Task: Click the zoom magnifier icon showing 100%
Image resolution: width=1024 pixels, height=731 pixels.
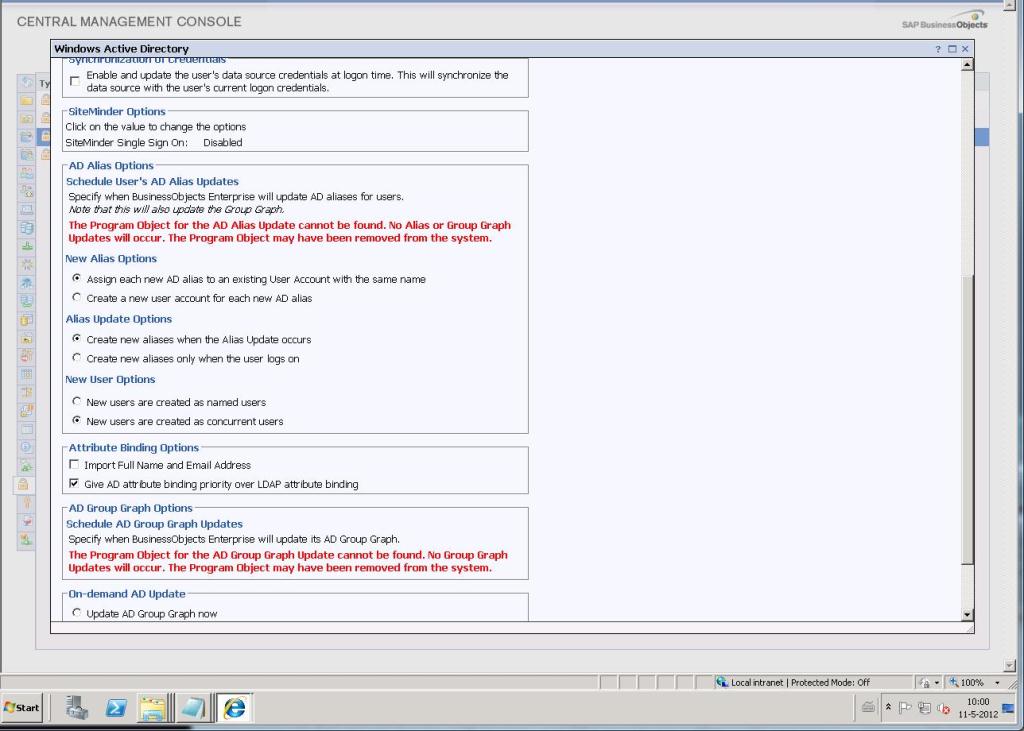Action: pos(953,682)
